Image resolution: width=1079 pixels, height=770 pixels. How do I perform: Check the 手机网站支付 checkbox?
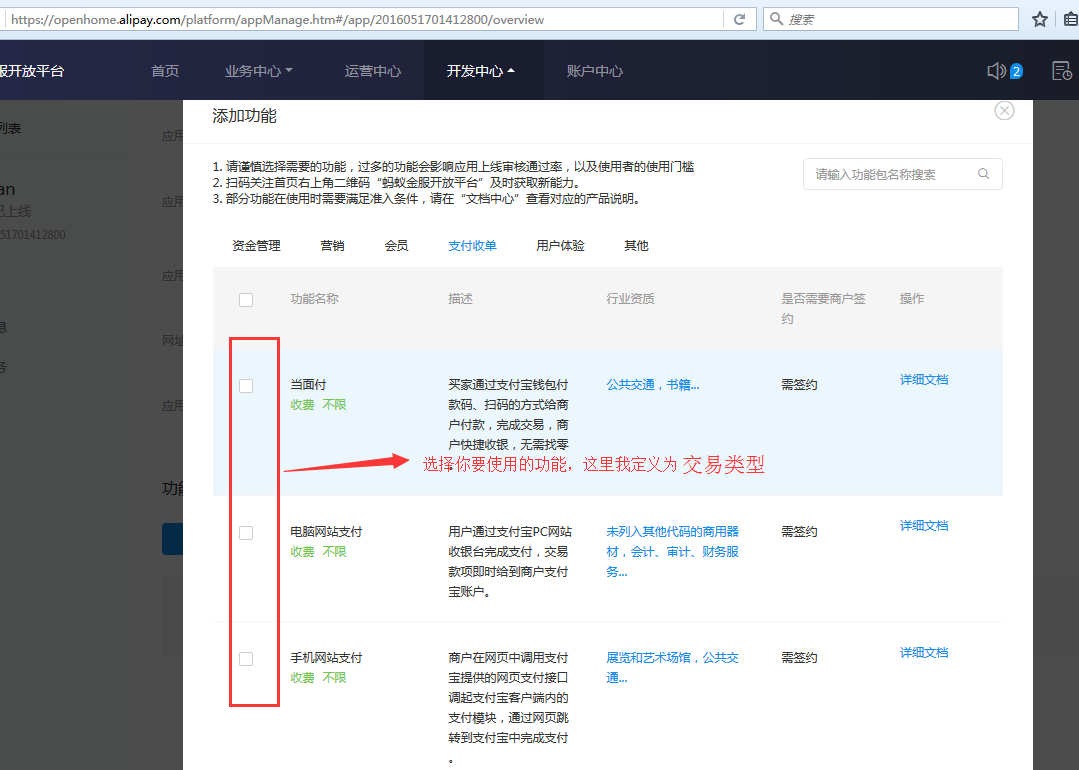[x=246, y=659]
